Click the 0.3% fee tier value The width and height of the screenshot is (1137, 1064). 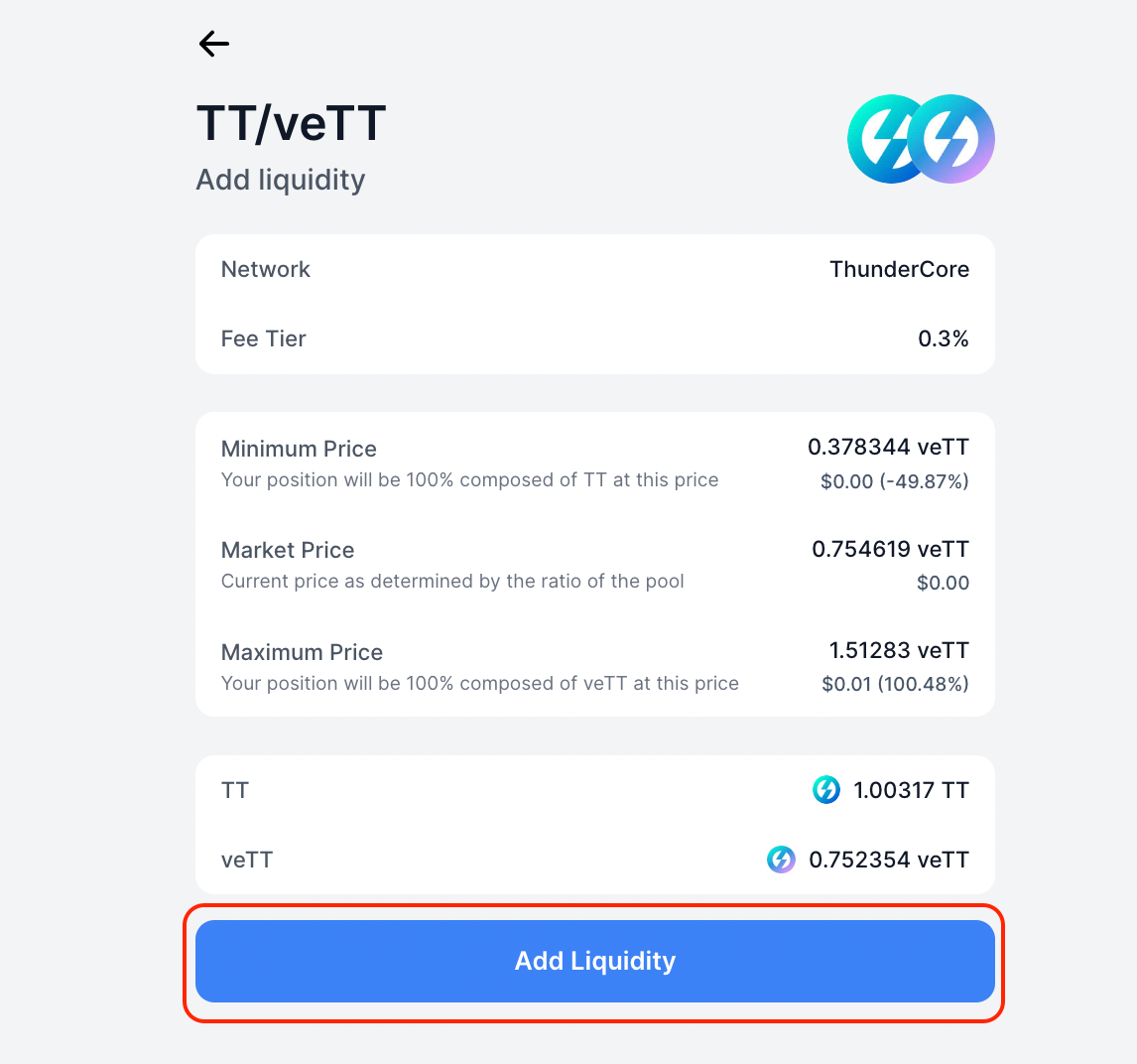click(x=944, y=338)
